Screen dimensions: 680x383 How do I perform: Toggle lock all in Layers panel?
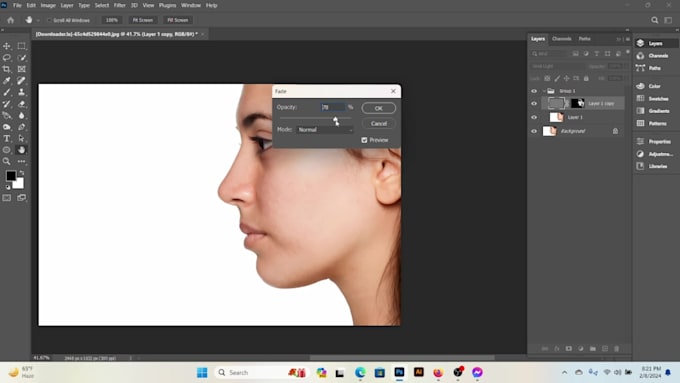586,79
